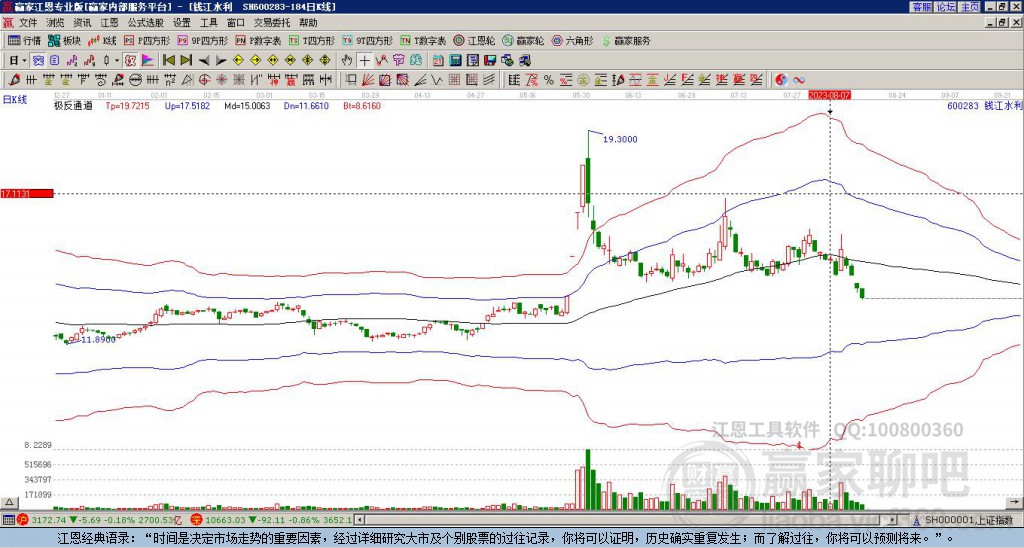Image resolution: width=1024 pixels, height=548 pixels.
Task: Select the red fan lines tool
Action: pyautogui.click(x=368, y=80)
